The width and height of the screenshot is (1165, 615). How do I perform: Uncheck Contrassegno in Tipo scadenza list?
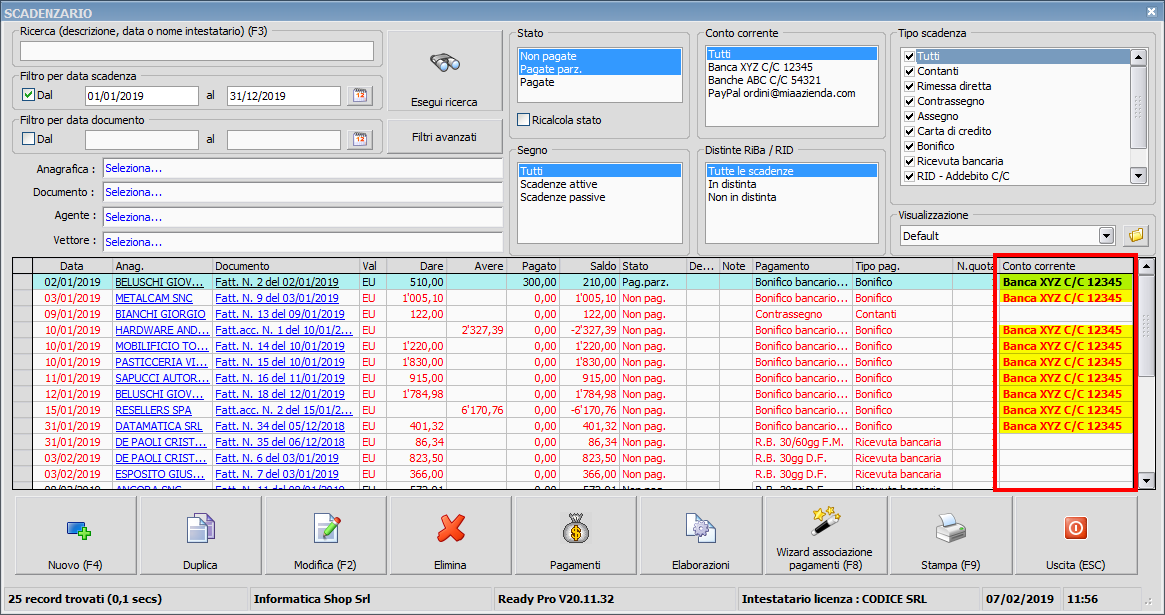[x=909, y=101]
